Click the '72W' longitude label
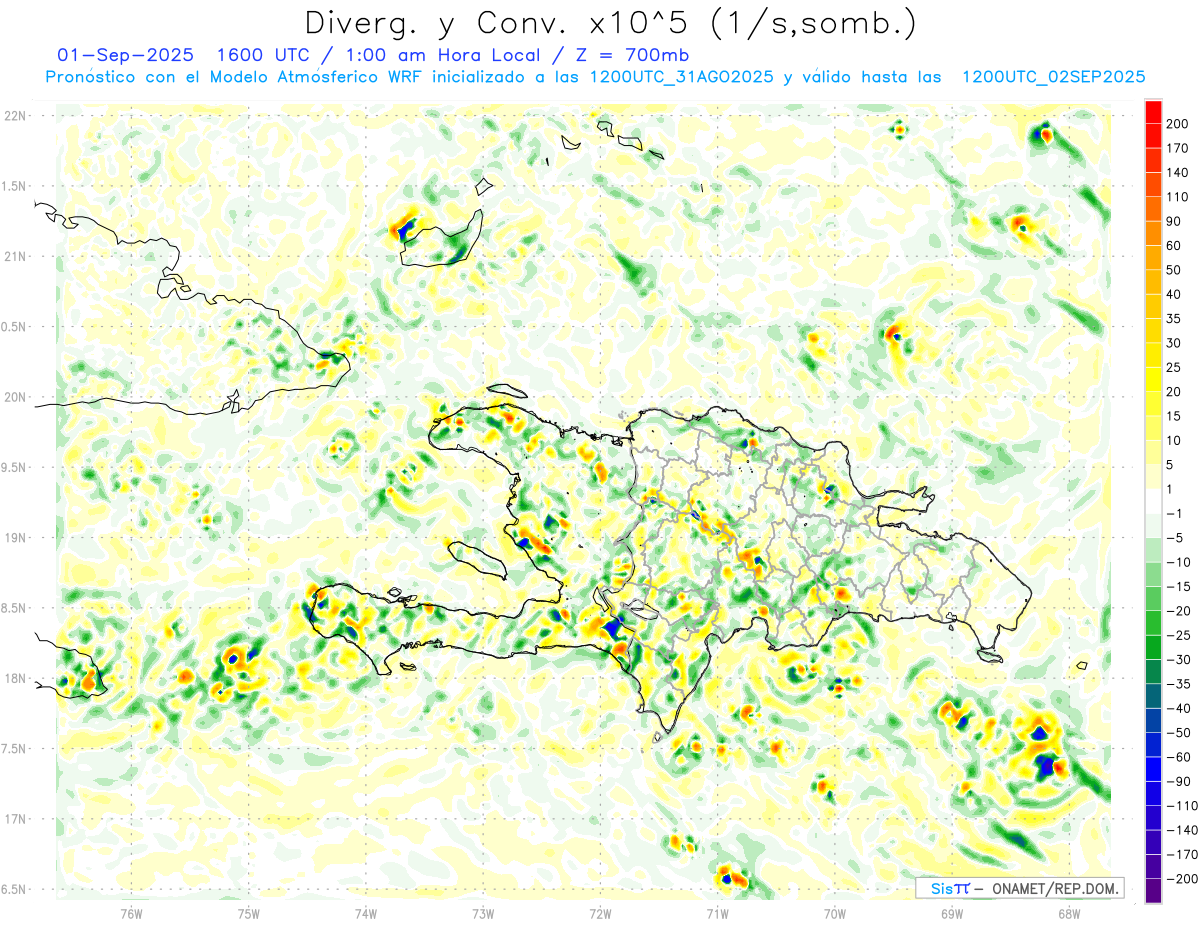 600,914
